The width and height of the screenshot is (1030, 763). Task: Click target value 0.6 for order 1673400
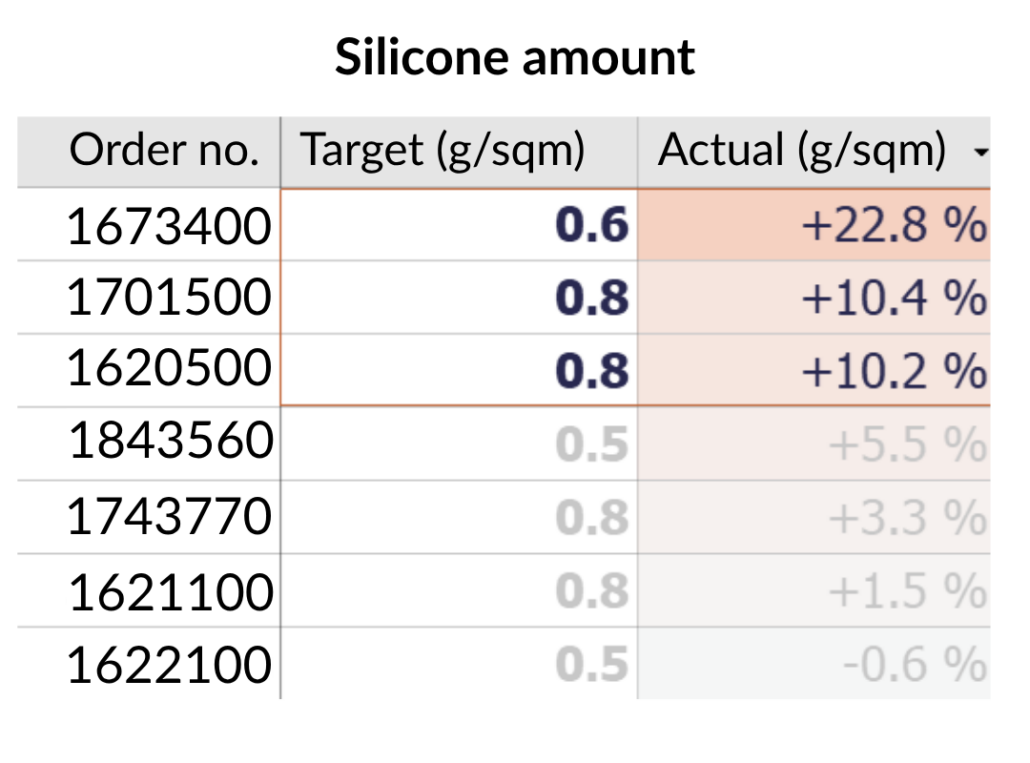pos(592,226)
